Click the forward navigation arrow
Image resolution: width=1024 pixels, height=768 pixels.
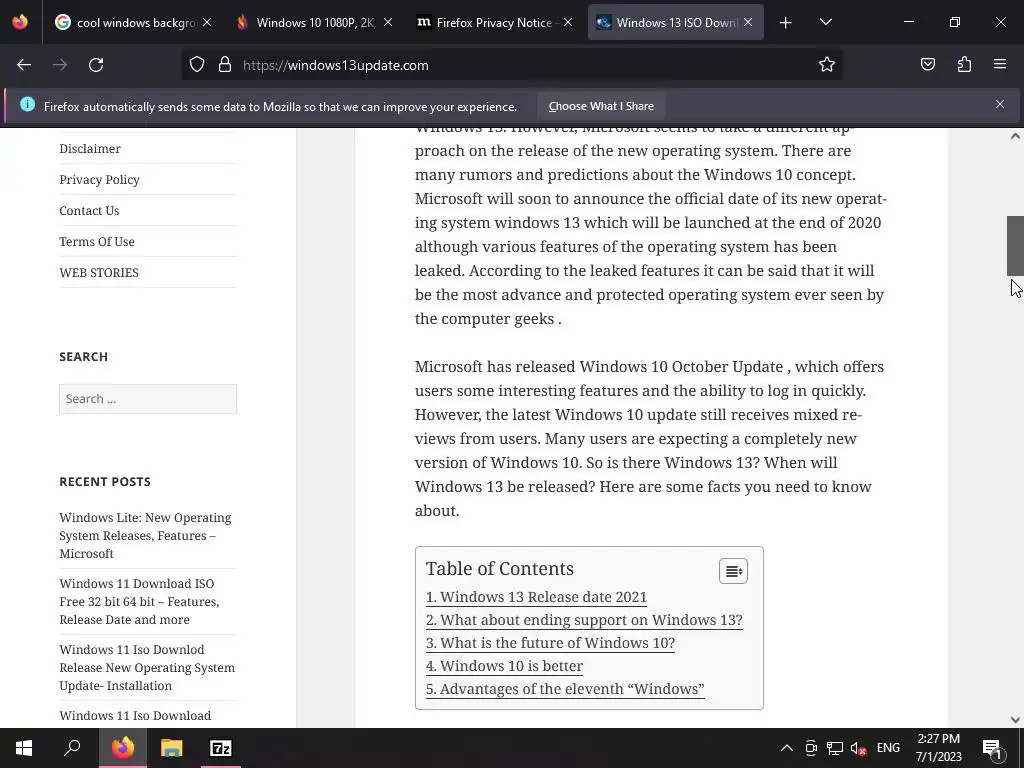click(x=60, y=65)
